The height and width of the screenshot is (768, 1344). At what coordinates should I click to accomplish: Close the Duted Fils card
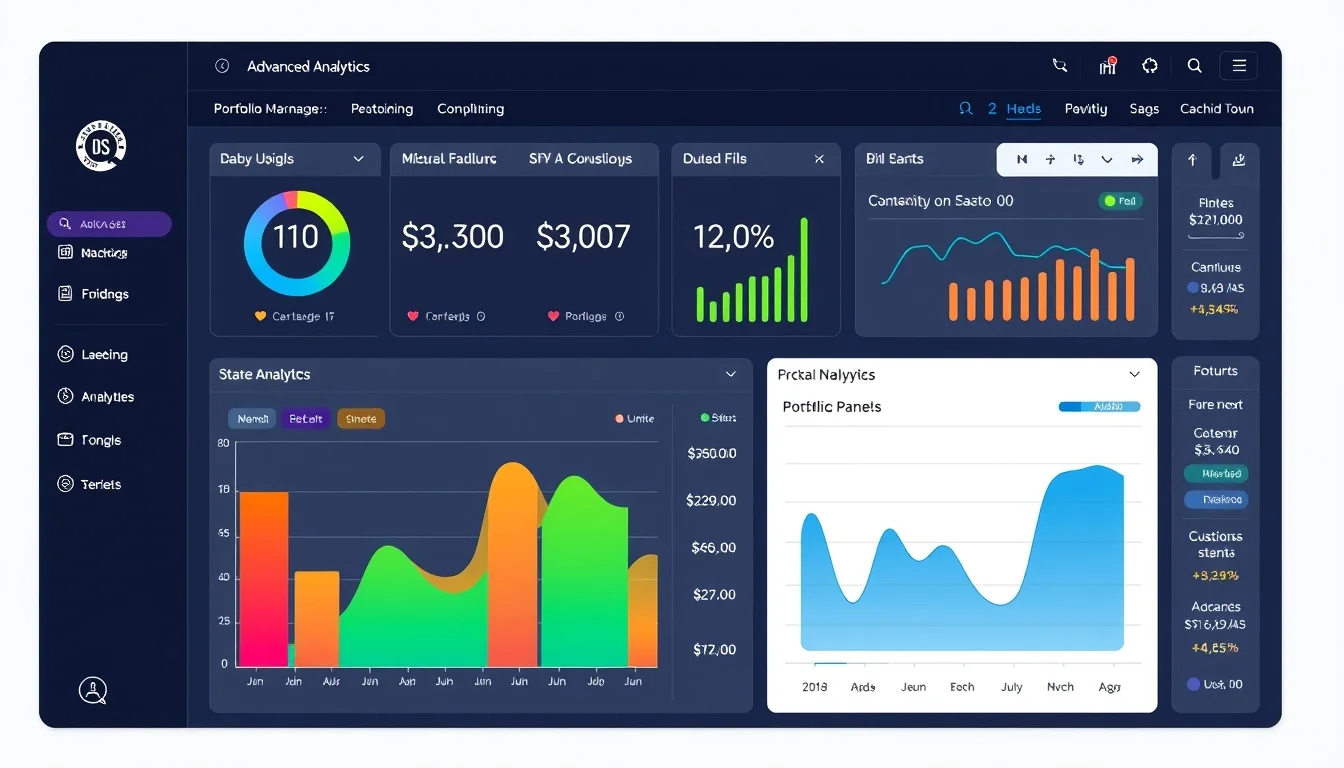[819, 159]
